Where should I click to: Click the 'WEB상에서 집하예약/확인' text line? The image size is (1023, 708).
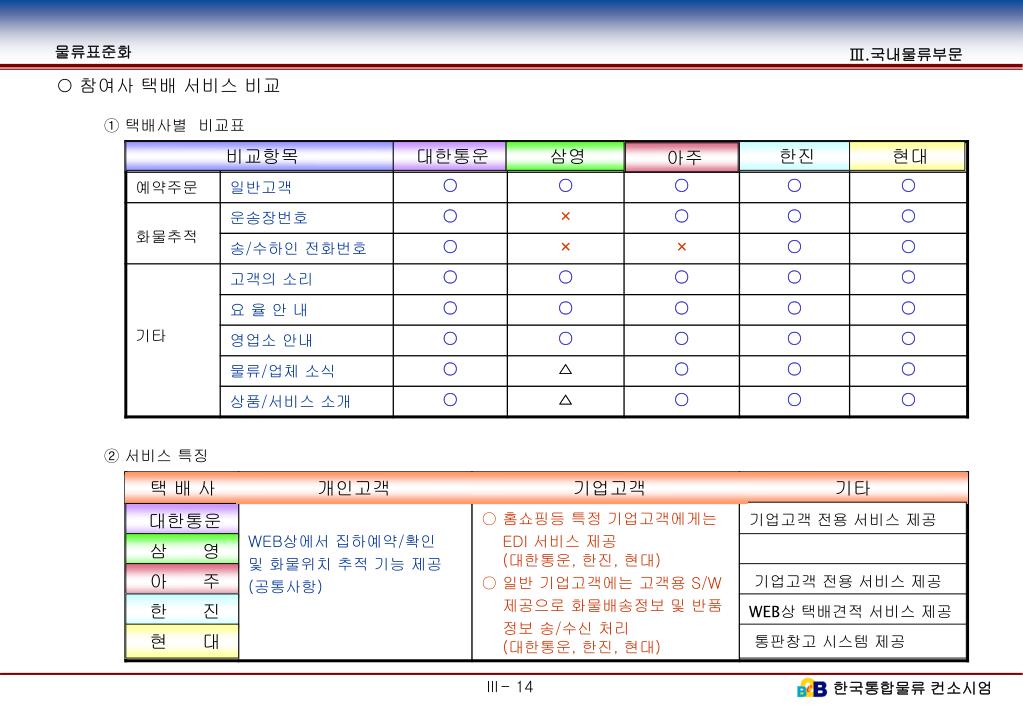tap(341, 541)
